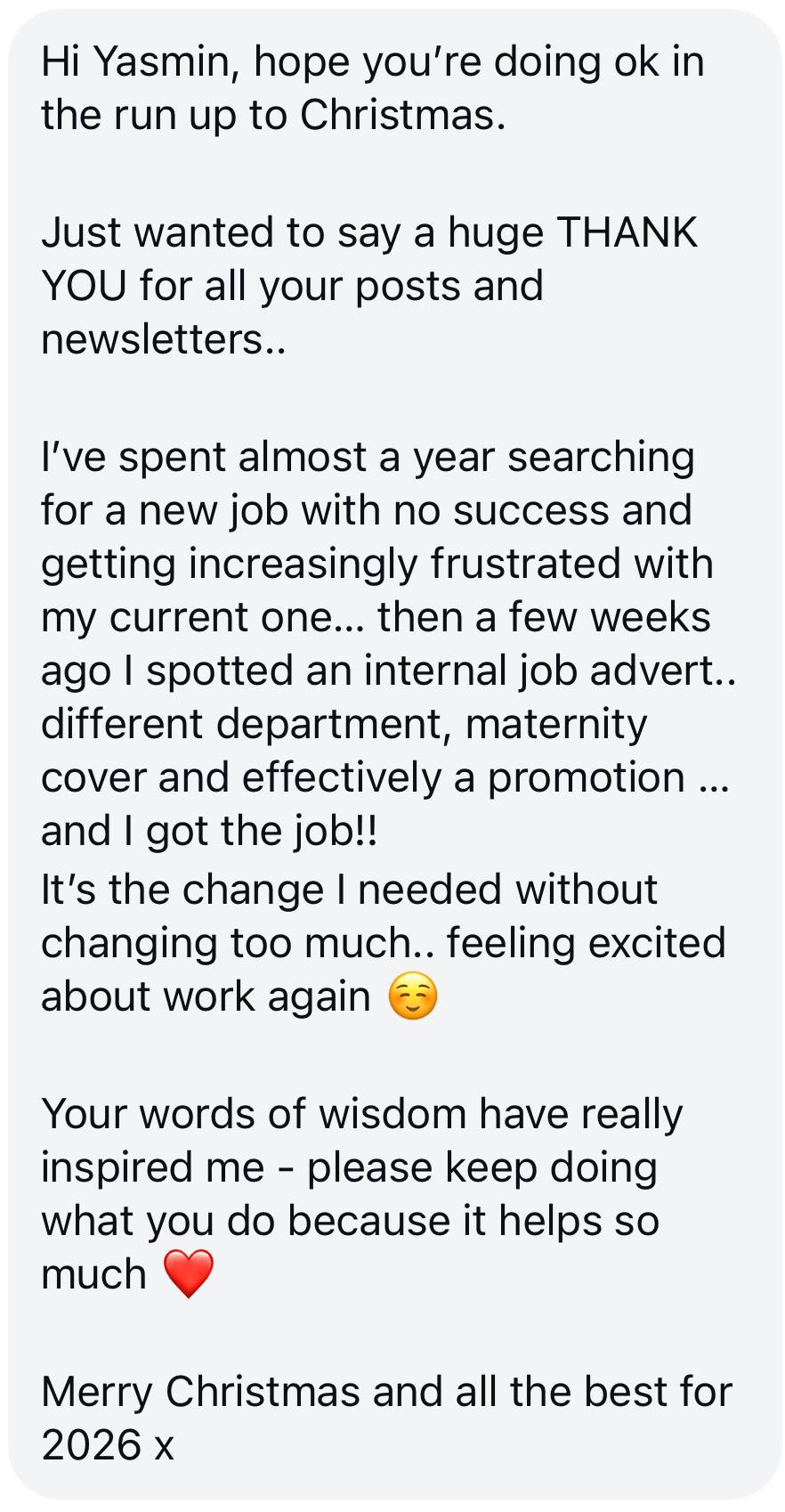
Task: Click the word department
Action: (x=330, y=724)
